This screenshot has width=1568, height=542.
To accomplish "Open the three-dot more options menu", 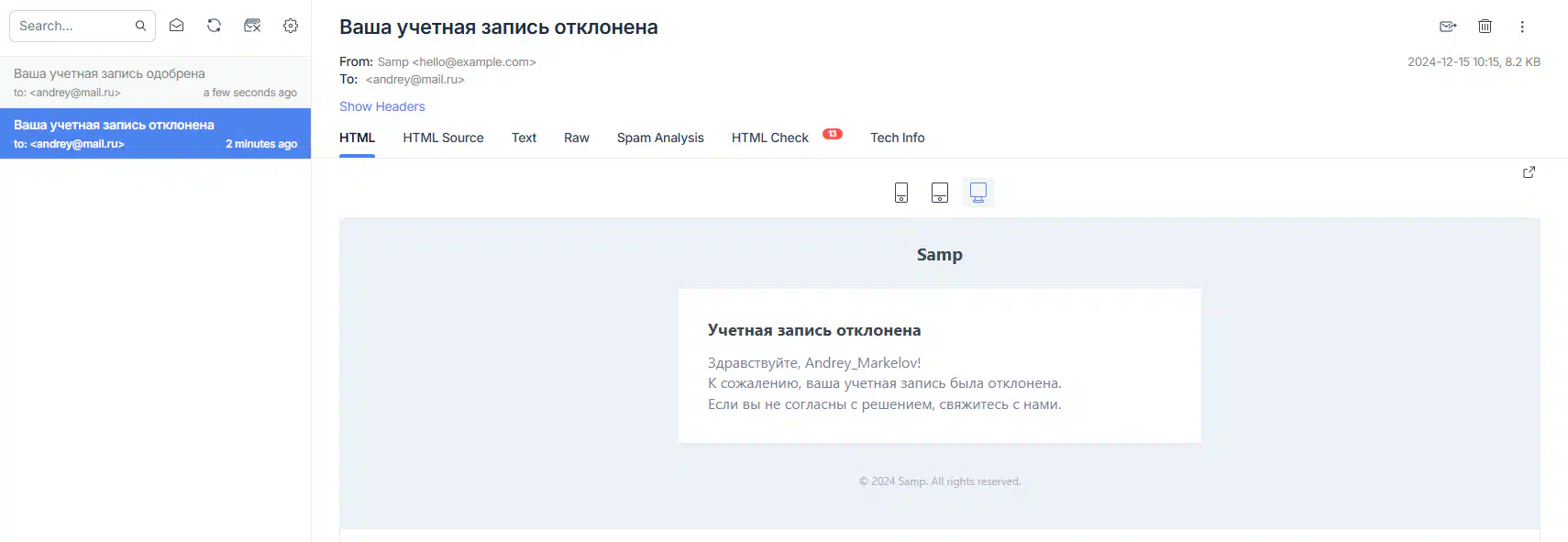I will 1522,27.
